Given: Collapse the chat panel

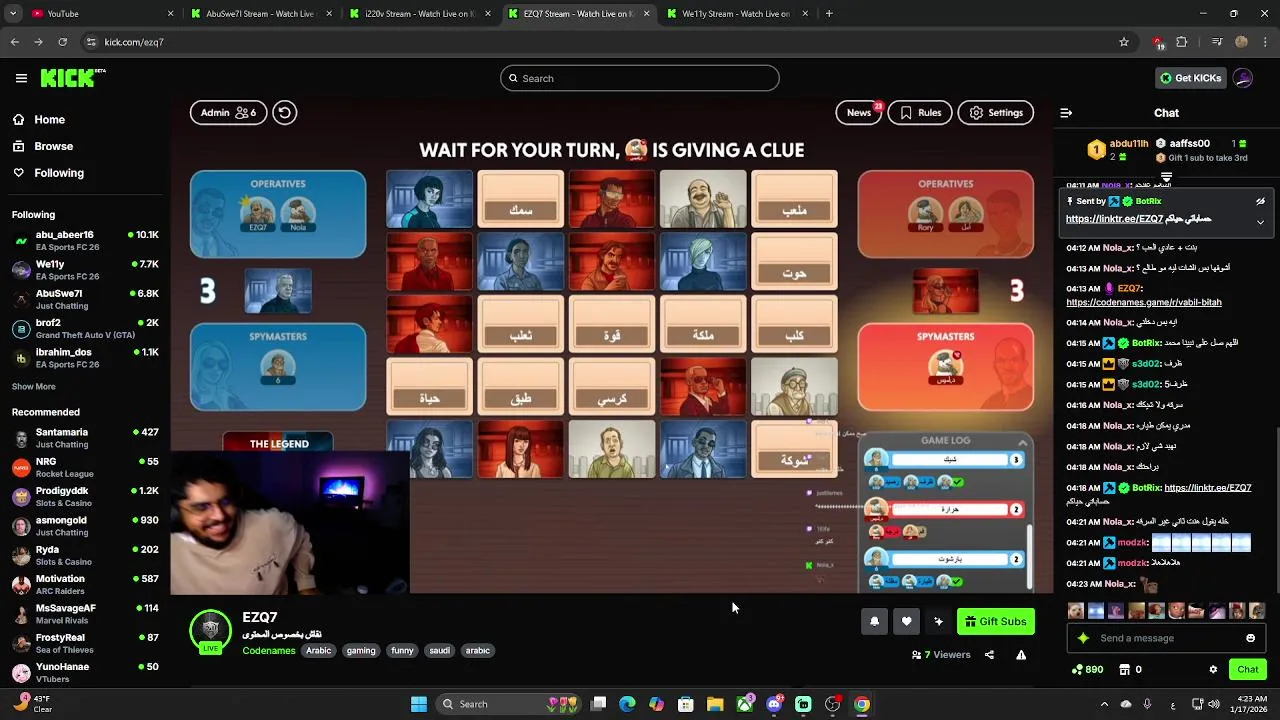Looking at the screenshot, I should coord(1066,113).
